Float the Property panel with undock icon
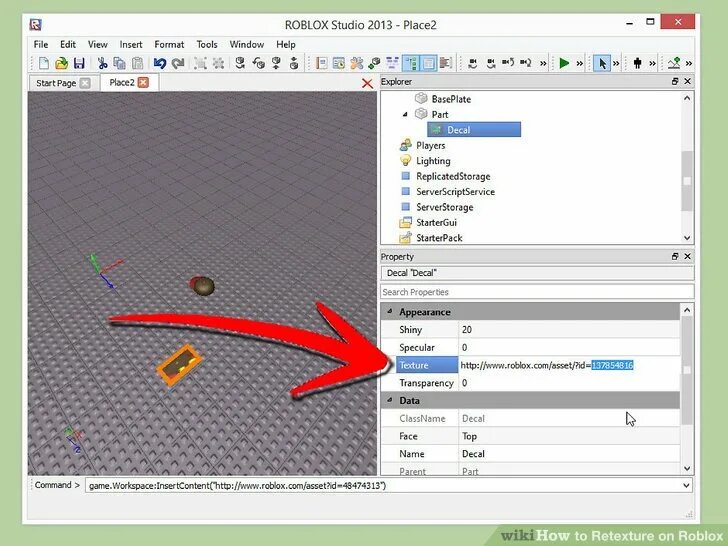Screen dimensions: 728x546 tap(675, 256)
